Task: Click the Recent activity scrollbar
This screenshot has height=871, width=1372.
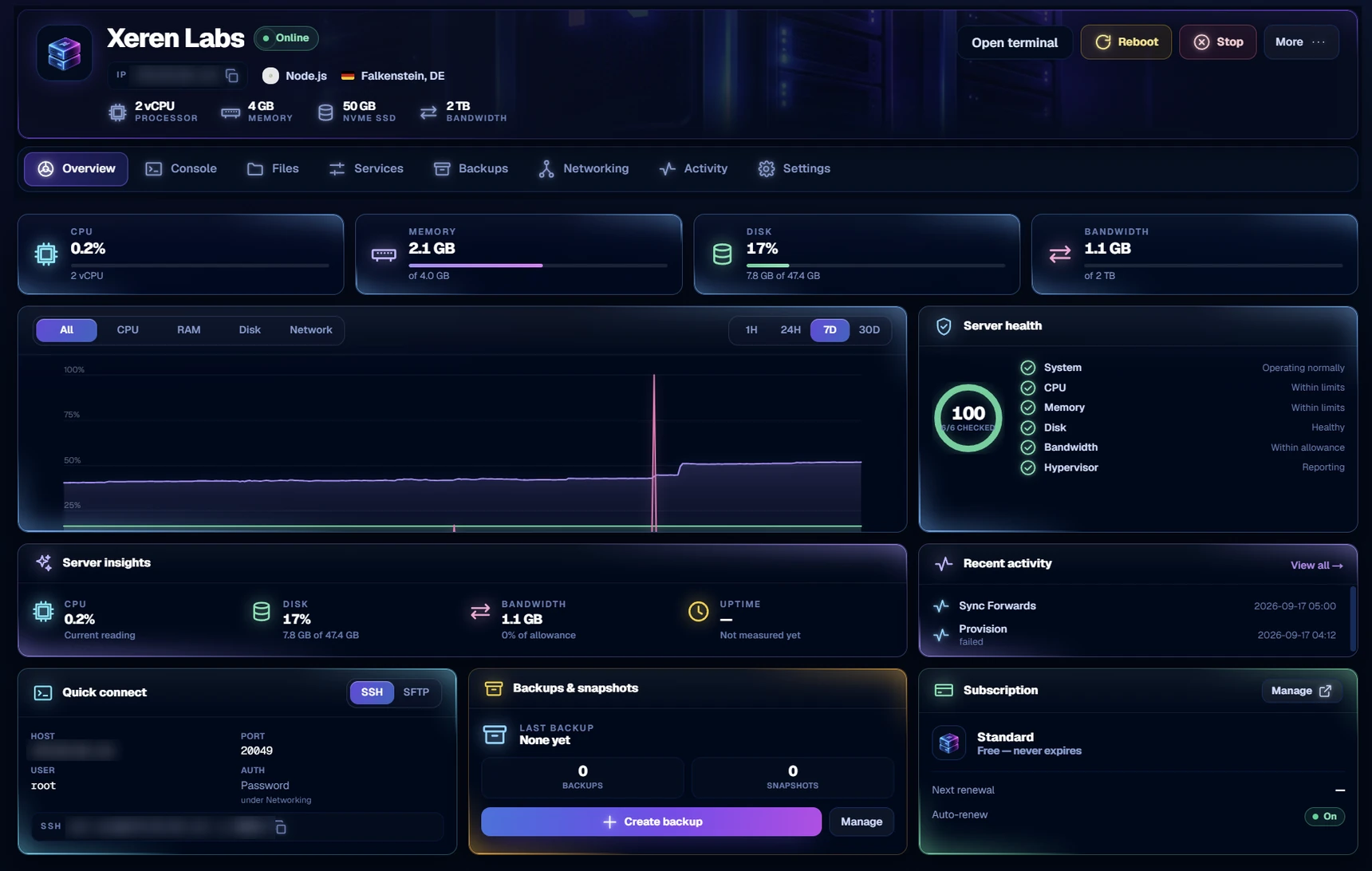Action: 1351,618
